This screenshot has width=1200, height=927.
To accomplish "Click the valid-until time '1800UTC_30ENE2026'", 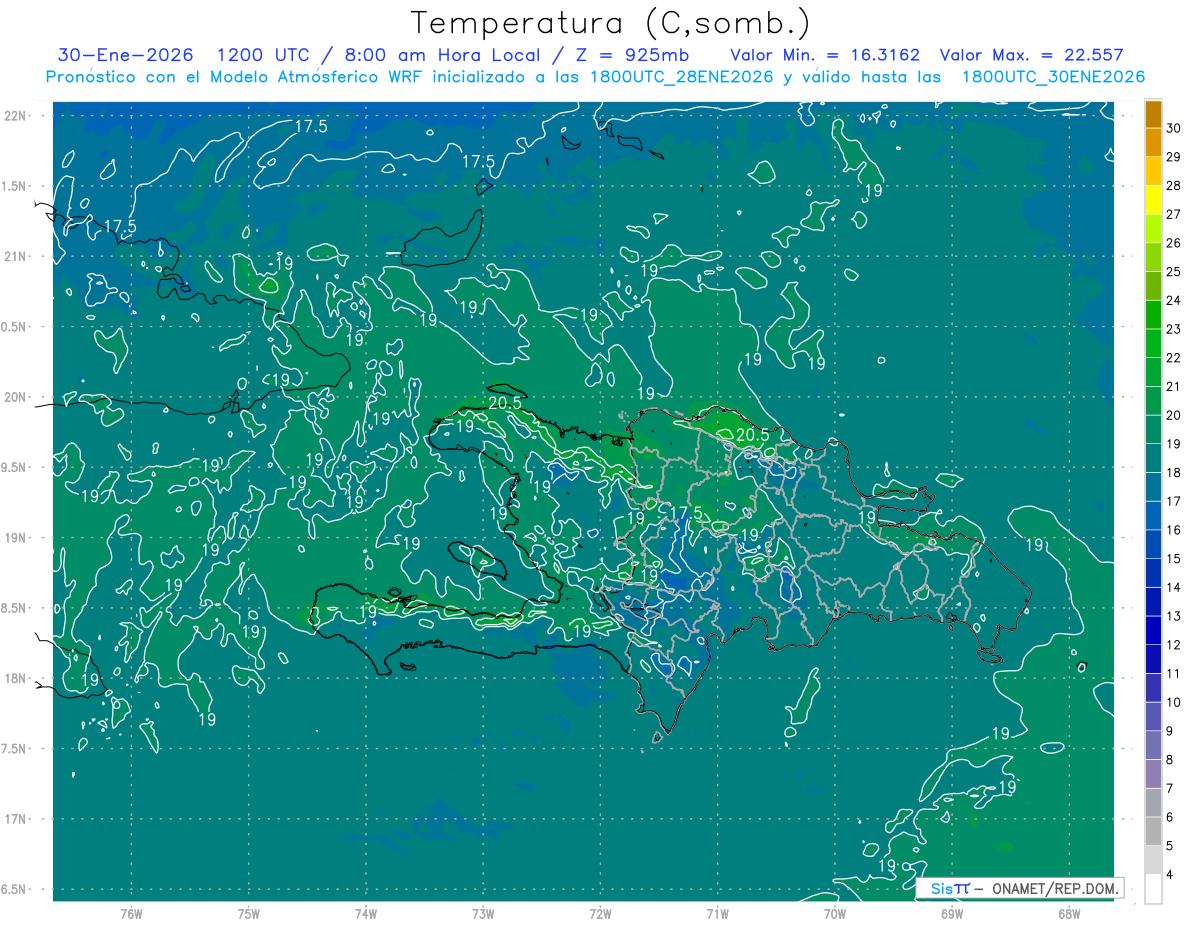I will click(x=1053, y=76).
